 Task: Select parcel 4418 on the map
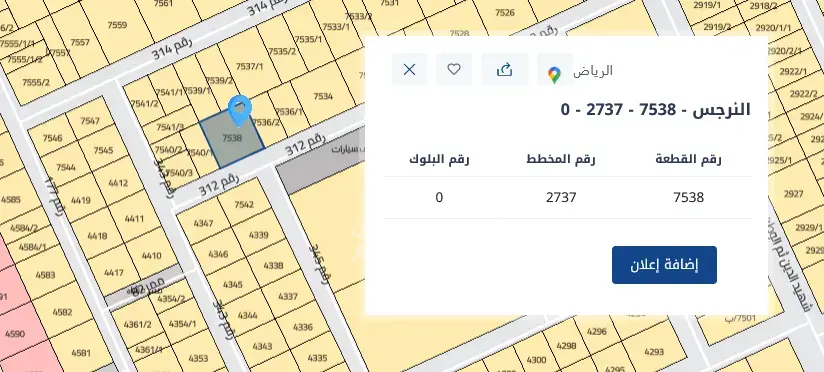[x=97, y=236]
